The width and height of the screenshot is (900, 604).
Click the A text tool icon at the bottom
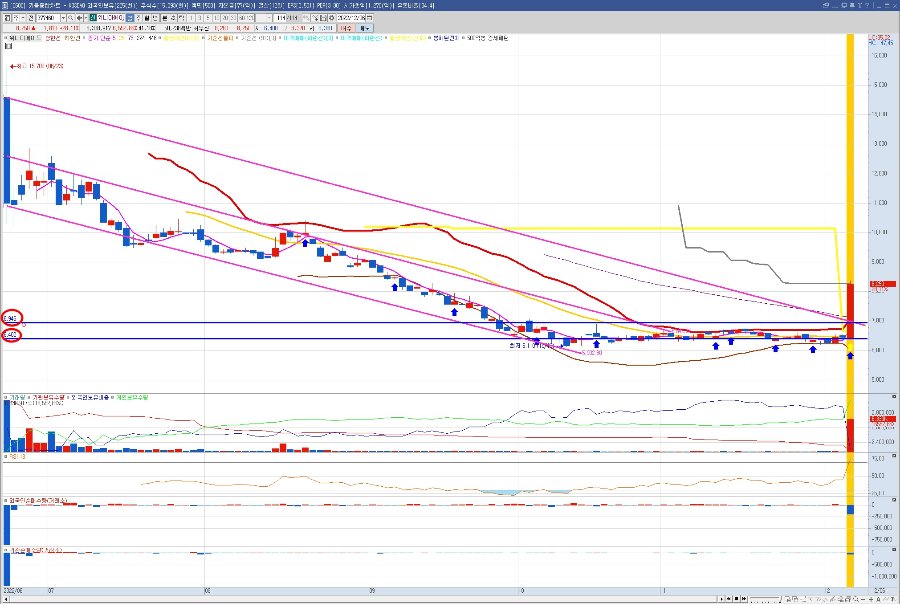[879, 599]
